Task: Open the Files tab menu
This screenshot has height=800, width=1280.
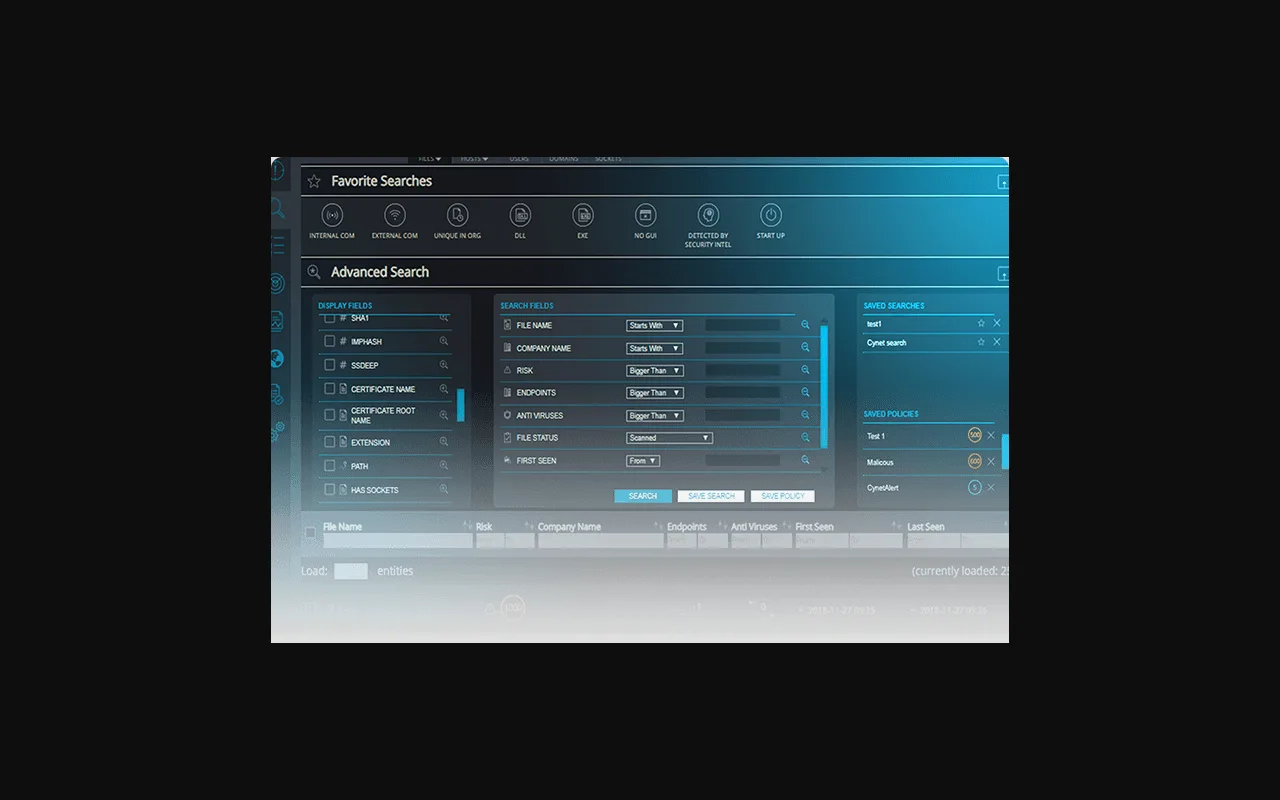Action: click(x=429, y=159)
